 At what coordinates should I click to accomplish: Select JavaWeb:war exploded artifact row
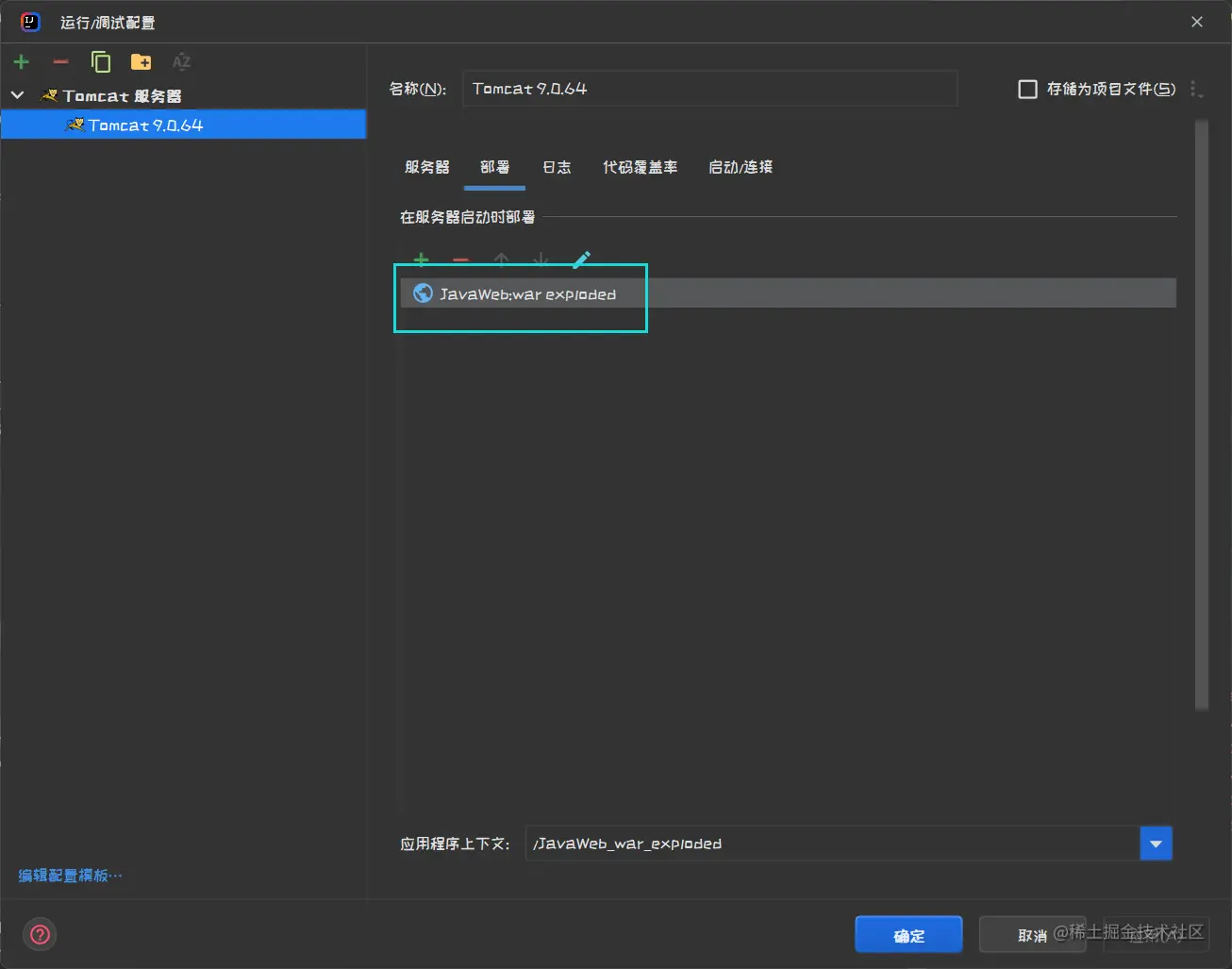788,293
